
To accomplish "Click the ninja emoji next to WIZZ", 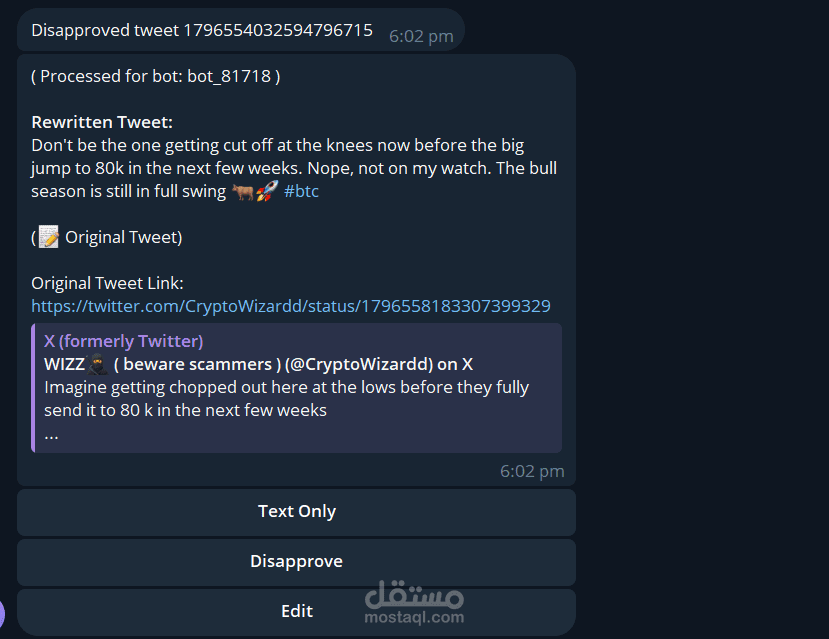I will click(97, 364).
